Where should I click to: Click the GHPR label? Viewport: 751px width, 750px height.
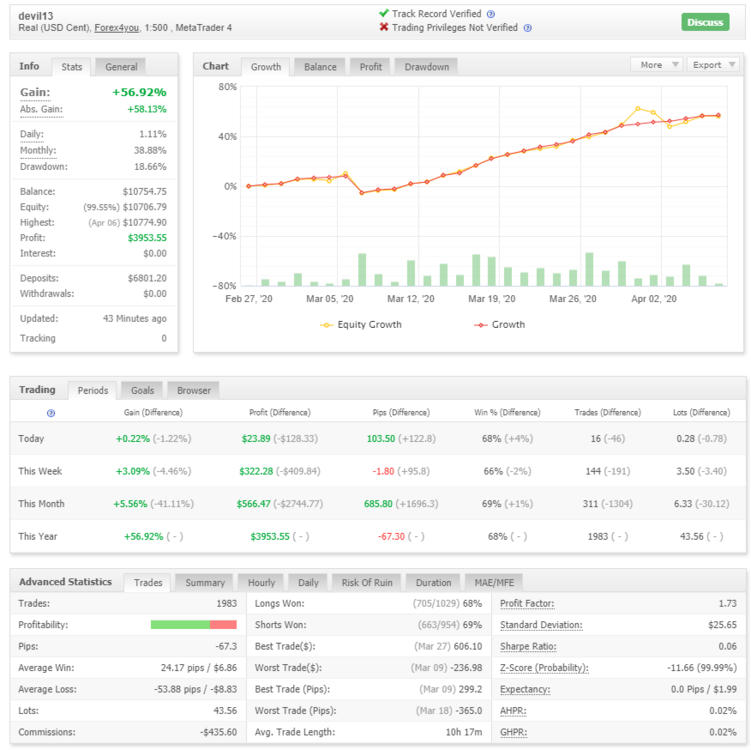pos(513,732)
